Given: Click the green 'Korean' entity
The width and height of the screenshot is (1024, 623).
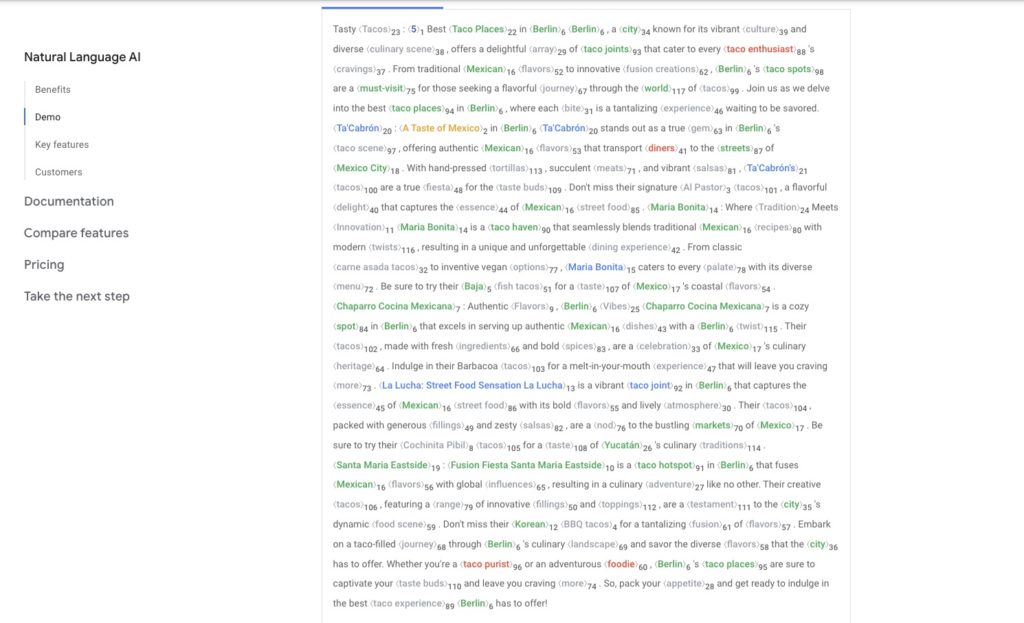Looking at the screenshot, I should 530,524.
